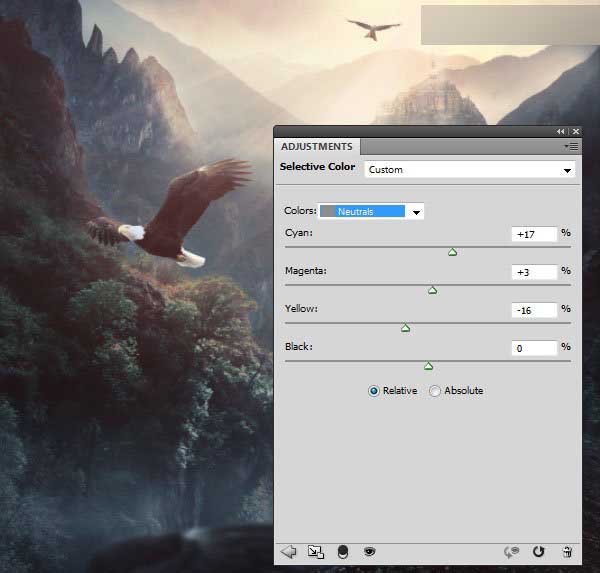Image resolution: width=600 pixels, height=573 pixels.
Task: Choose the Relative method radio button
Action: [373, 391]
